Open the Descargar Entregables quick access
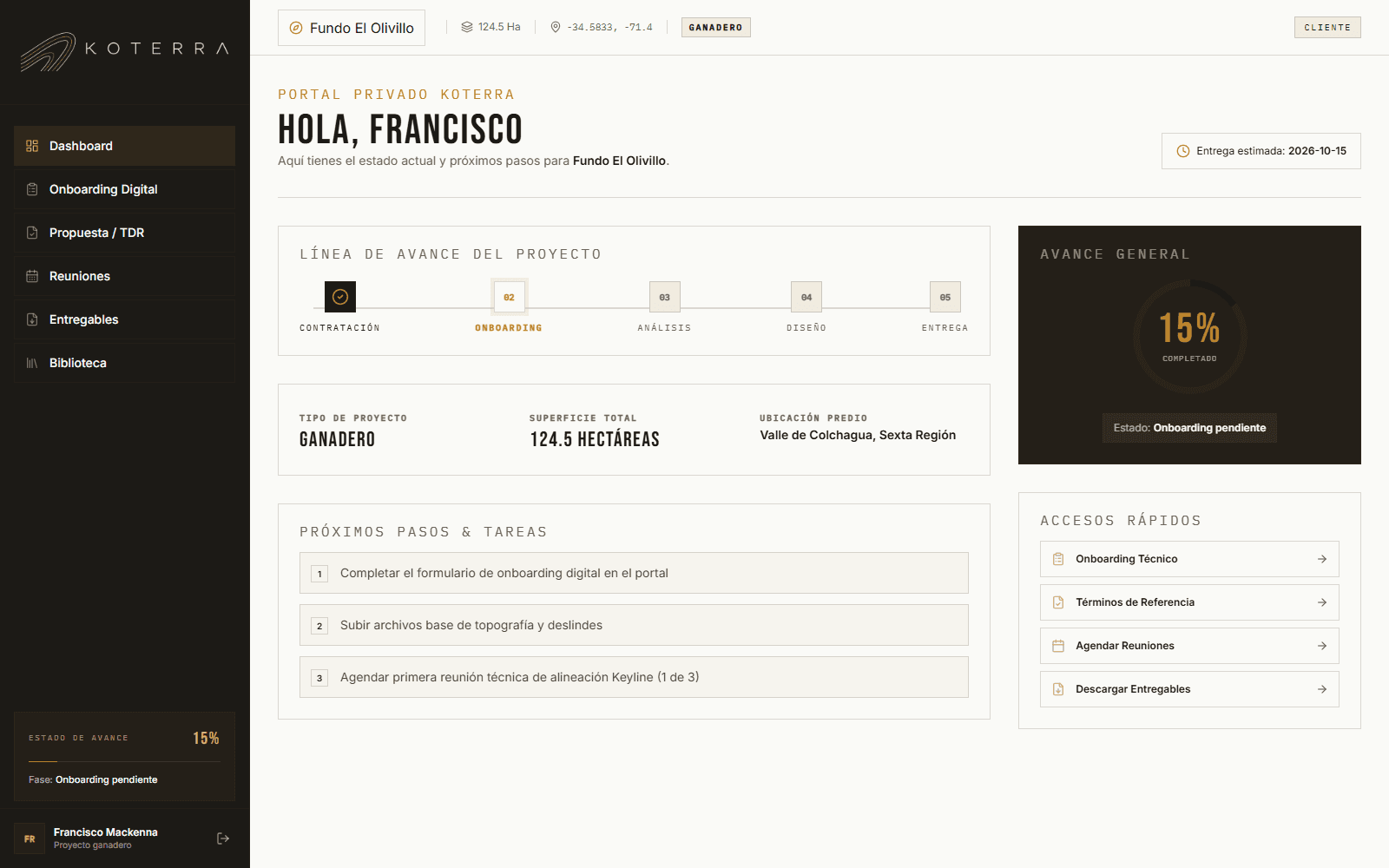Image resolution: width=1389 pixels, height=868 pixels. (1189, 689)
